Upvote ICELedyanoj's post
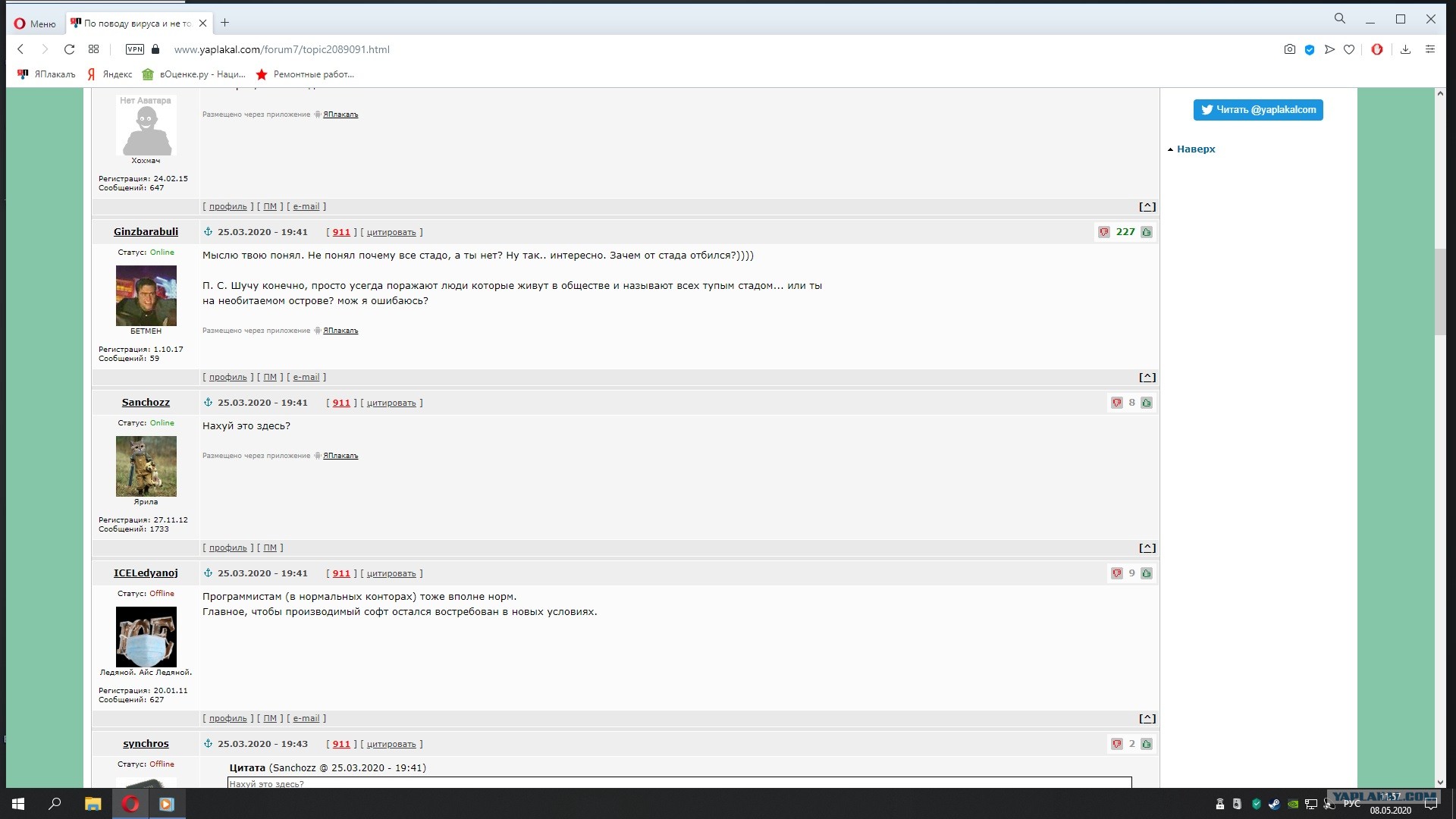 tap(1147, 573)
